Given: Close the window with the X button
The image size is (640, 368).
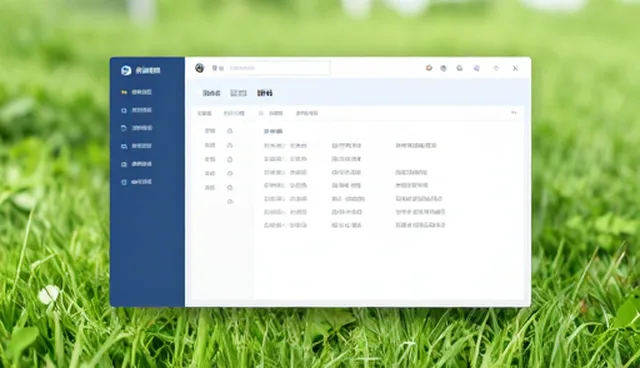Looking at the screenshot, I should pyautogui.click(x=516, y=68).
